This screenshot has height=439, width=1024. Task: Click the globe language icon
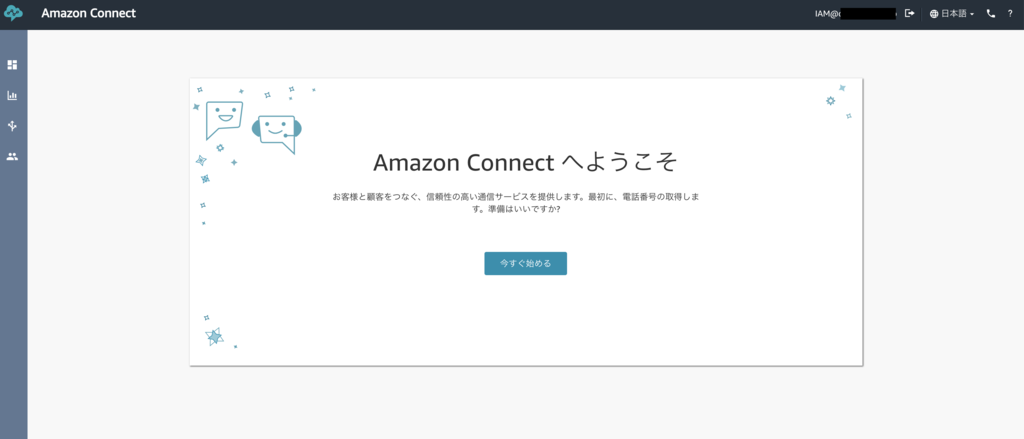click(x=934, y=14)
